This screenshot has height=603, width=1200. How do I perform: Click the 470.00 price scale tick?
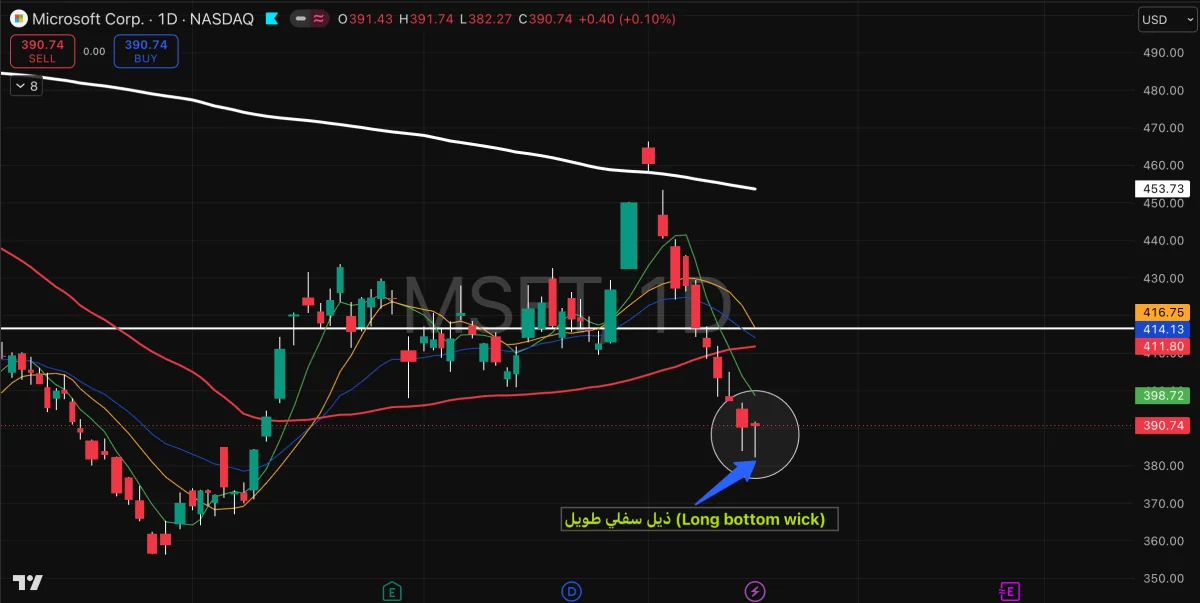click(x=1165, y=128)
